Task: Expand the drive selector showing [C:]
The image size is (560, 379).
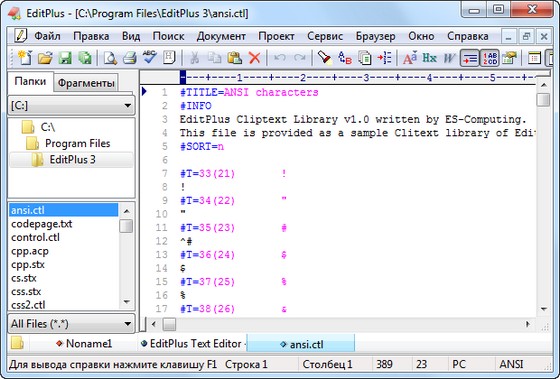Action: pyautogui.click(x=71, y=105)
